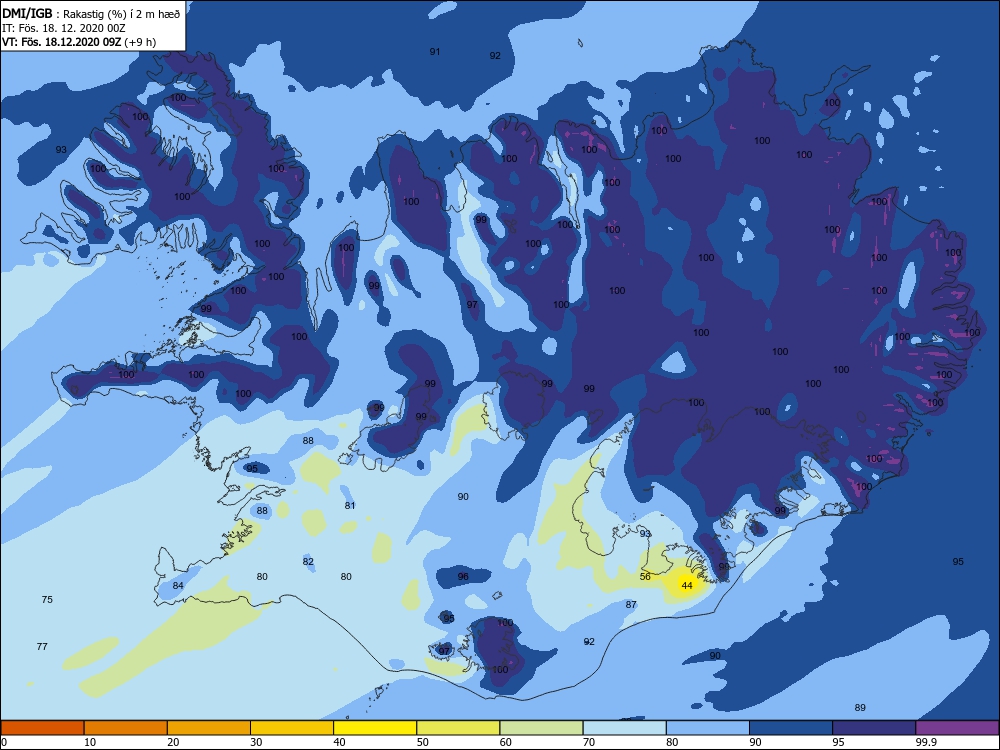Viewport: 1000px width, 750px height.
Task: Click the 60–70 yellow-green legend swatch
Action: [541, 728]
